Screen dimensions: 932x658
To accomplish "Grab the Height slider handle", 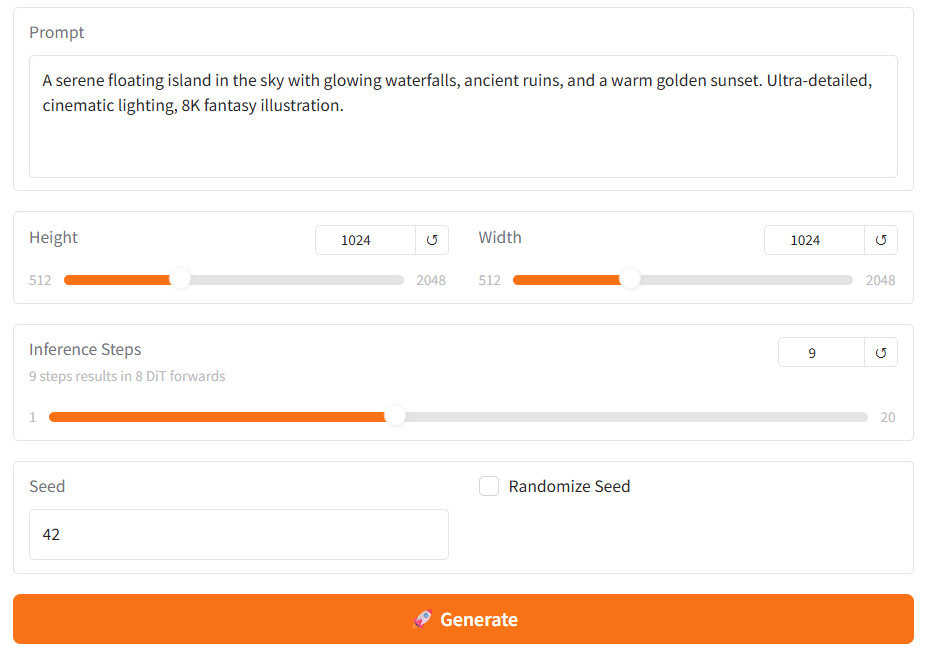I will [180, 280].
